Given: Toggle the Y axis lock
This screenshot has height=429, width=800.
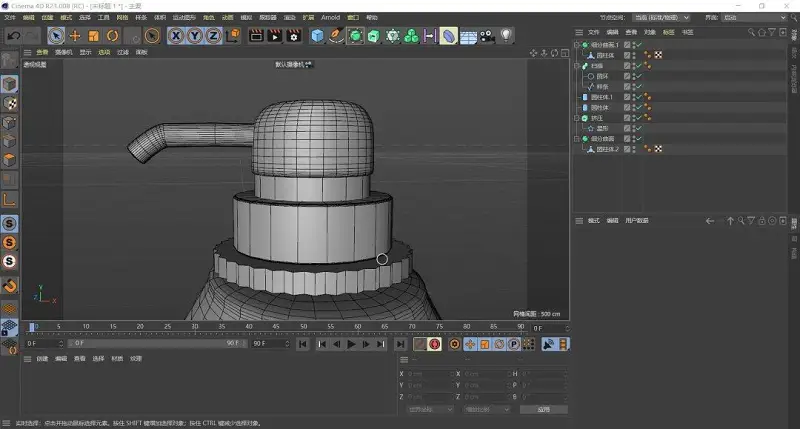Looking at the screenshot, I should tap(194, 36).
